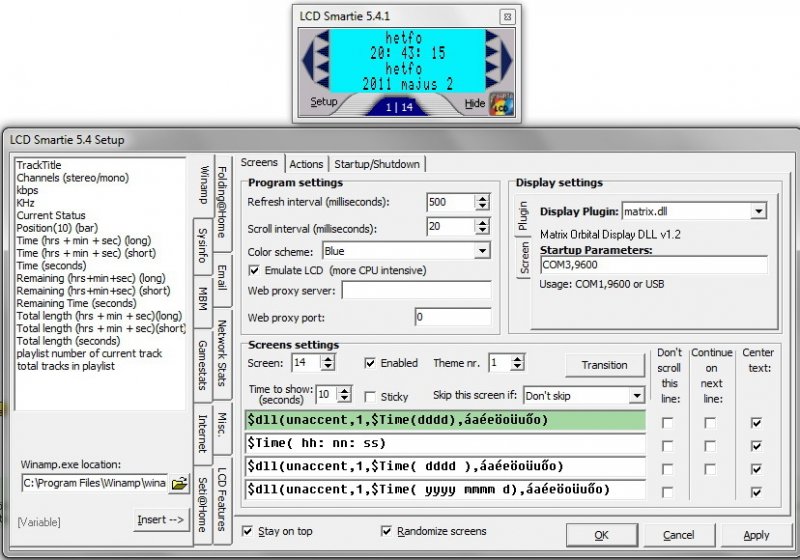Enable the Sticky checkbox
Viewport: 800px width, 560px height.
click(x=370, y=397)
